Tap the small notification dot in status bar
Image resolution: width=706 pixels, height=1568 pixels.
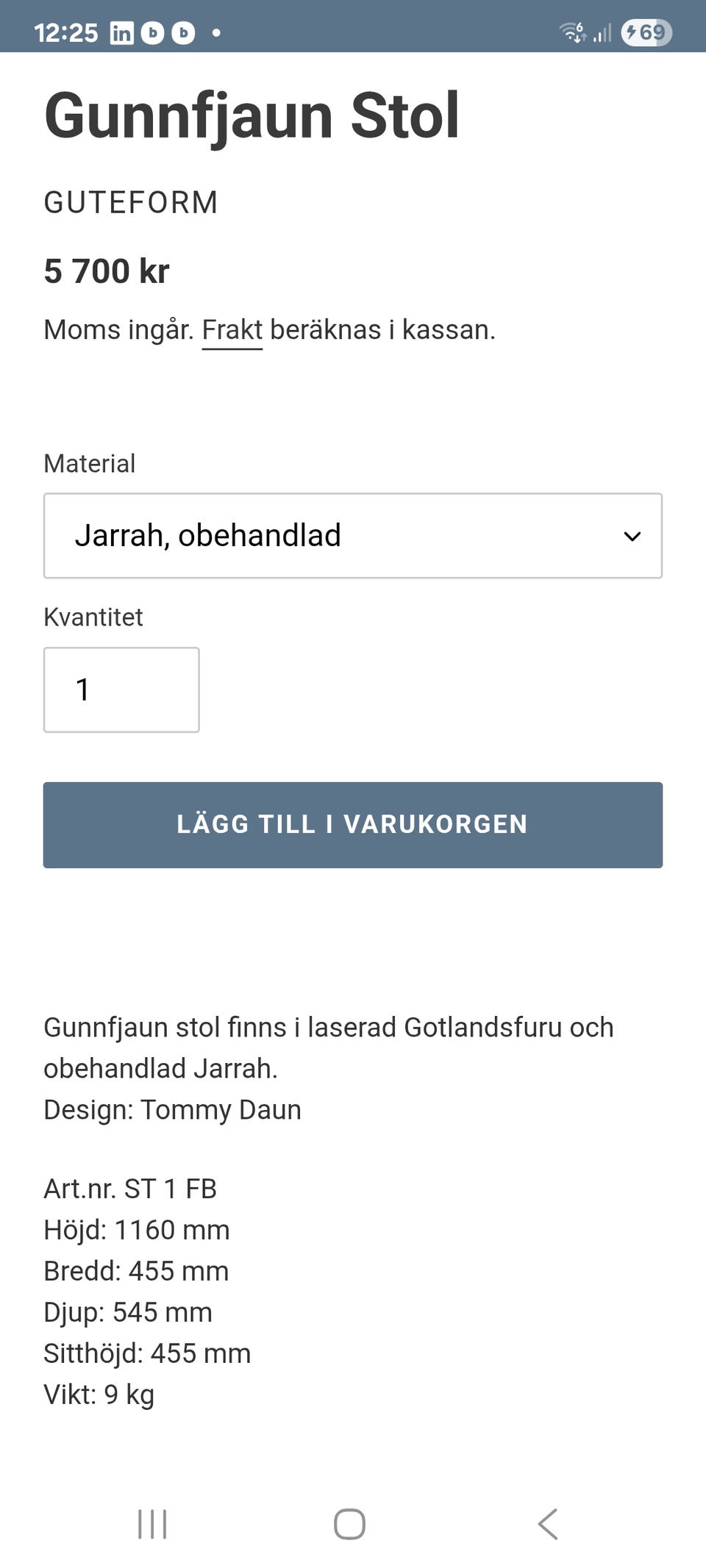(x=216, y=33)
